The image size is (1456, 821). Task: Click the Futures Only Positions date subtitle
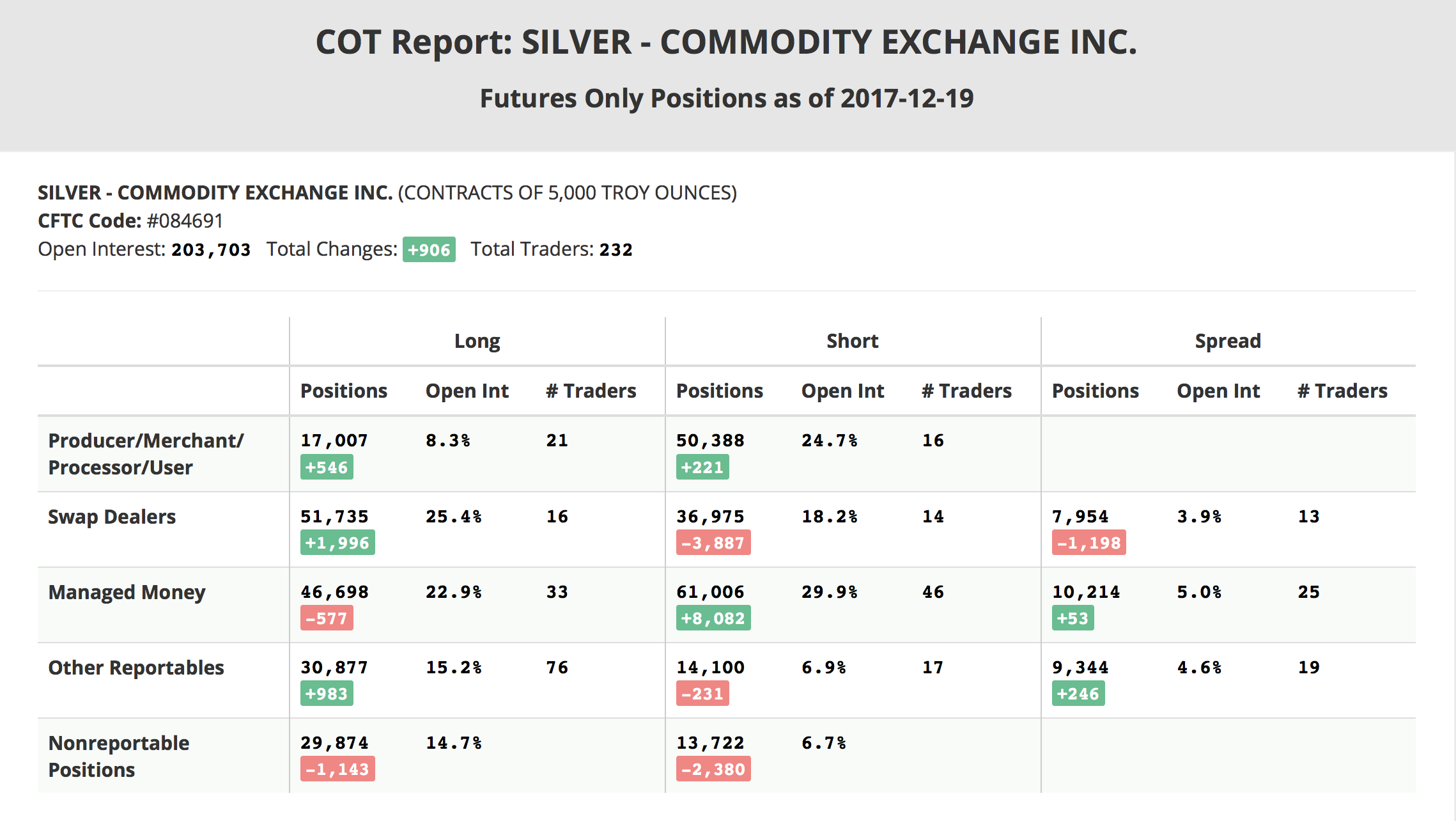coord(727,98)
